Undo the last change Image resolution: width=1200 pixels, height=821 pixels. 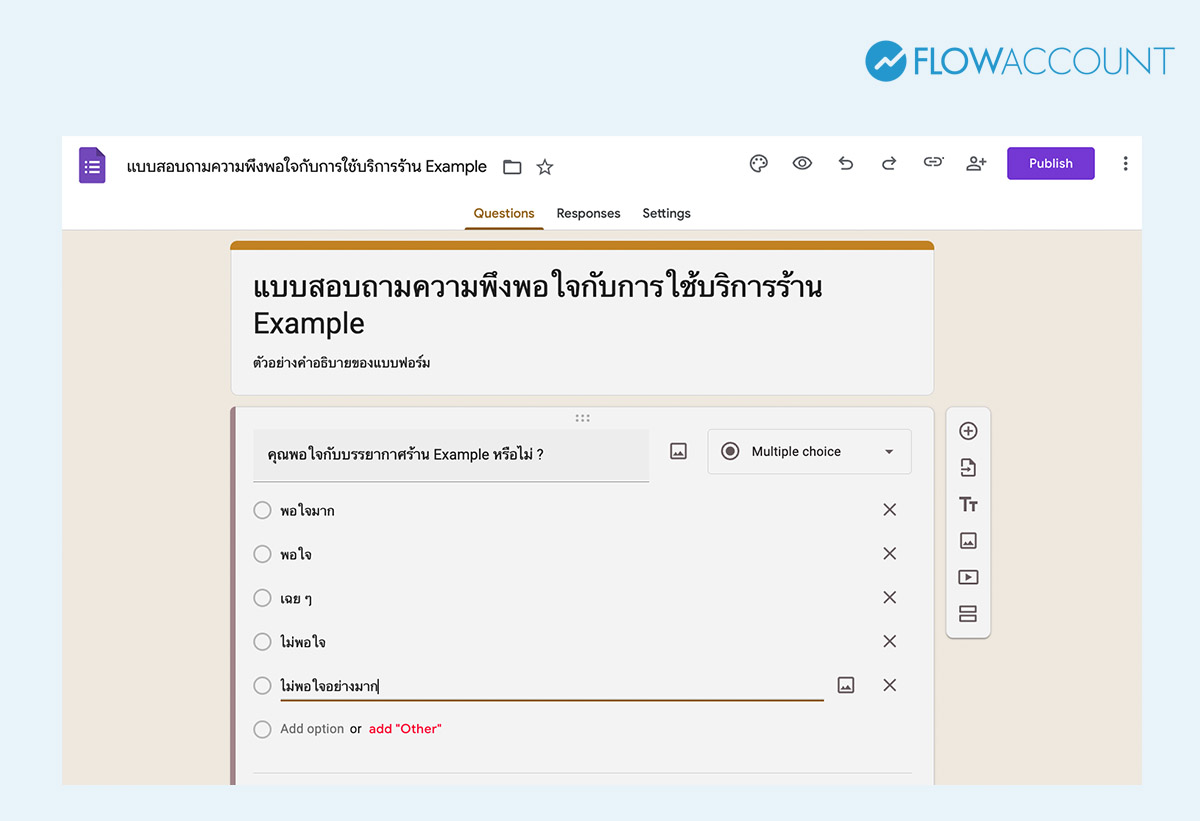(845, 163)
